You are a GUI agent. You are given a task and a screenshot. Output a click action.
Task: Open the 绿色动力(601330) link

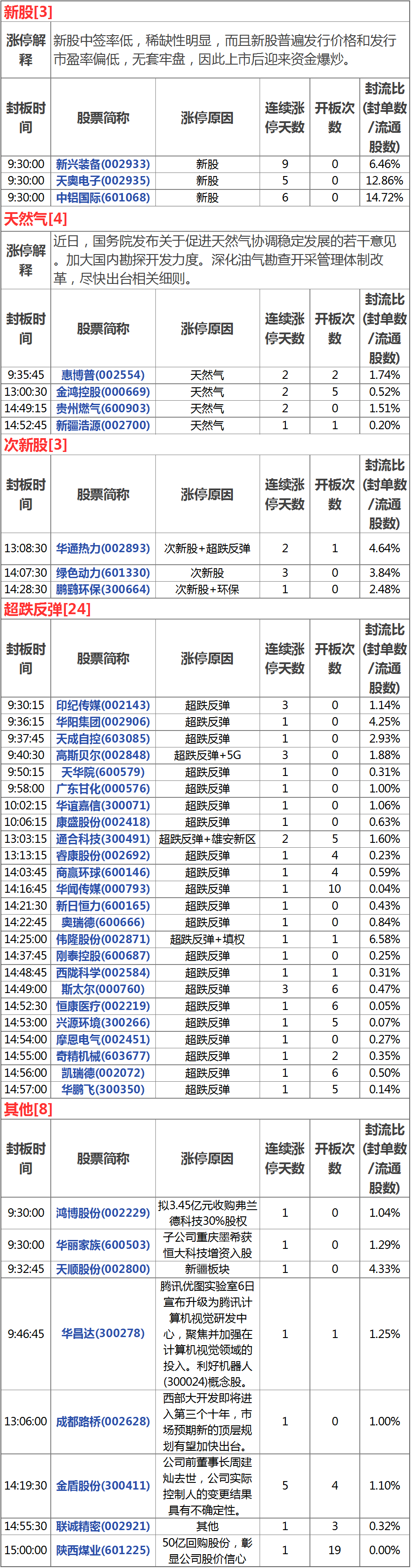pyautogui.click(x=103, y=573)
